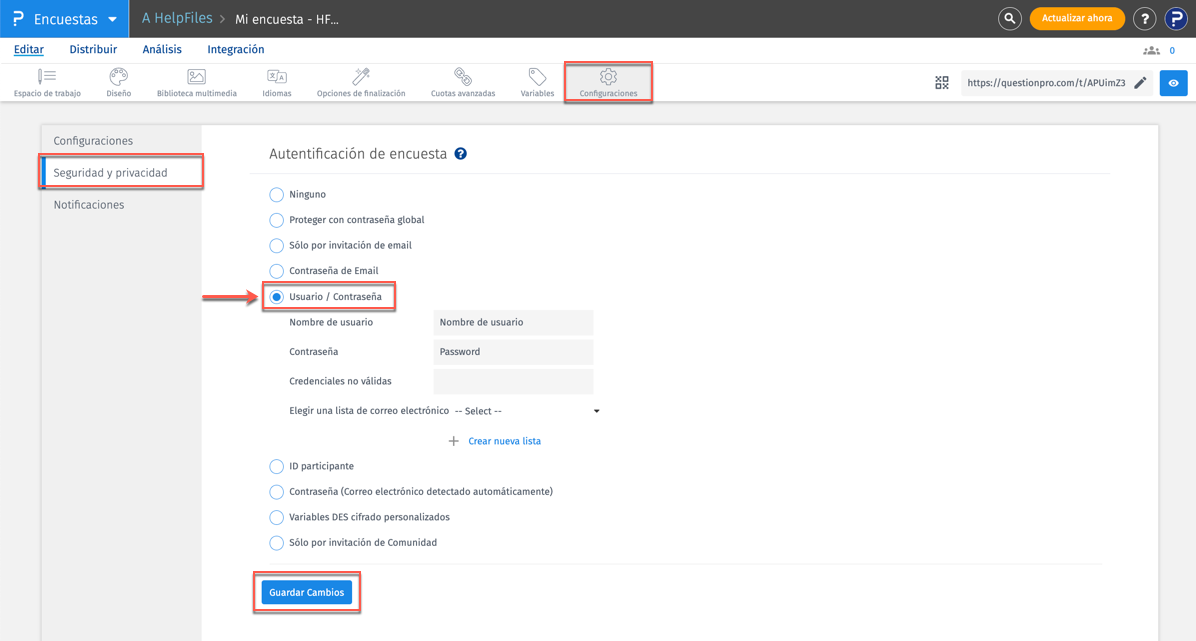Click the QuestionPro logo icon
The width and height of the screenshot is (1196, 641).
(x=18, y=18)
